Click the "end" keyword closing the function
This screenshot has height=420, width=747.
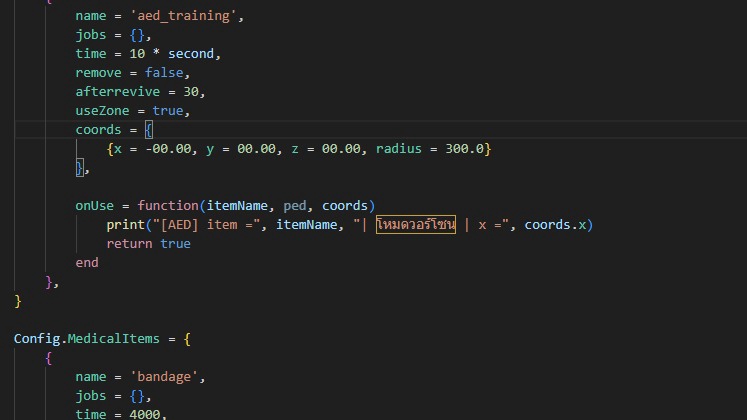point(87,262)
